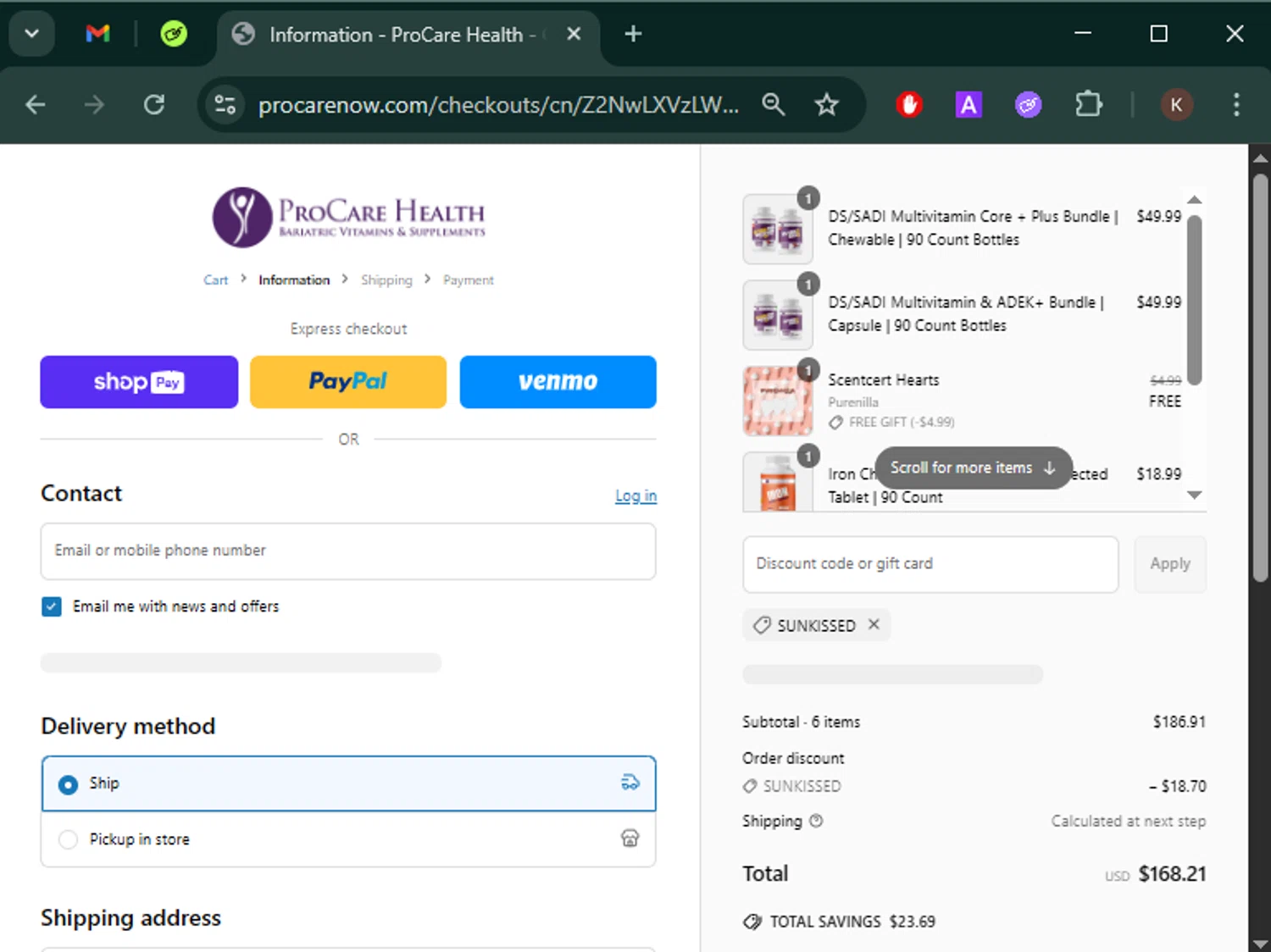The height and width of the screenshot is (952, 1271).
Task: Select the Payment breadcrumb step
Action: pos(468,280)
